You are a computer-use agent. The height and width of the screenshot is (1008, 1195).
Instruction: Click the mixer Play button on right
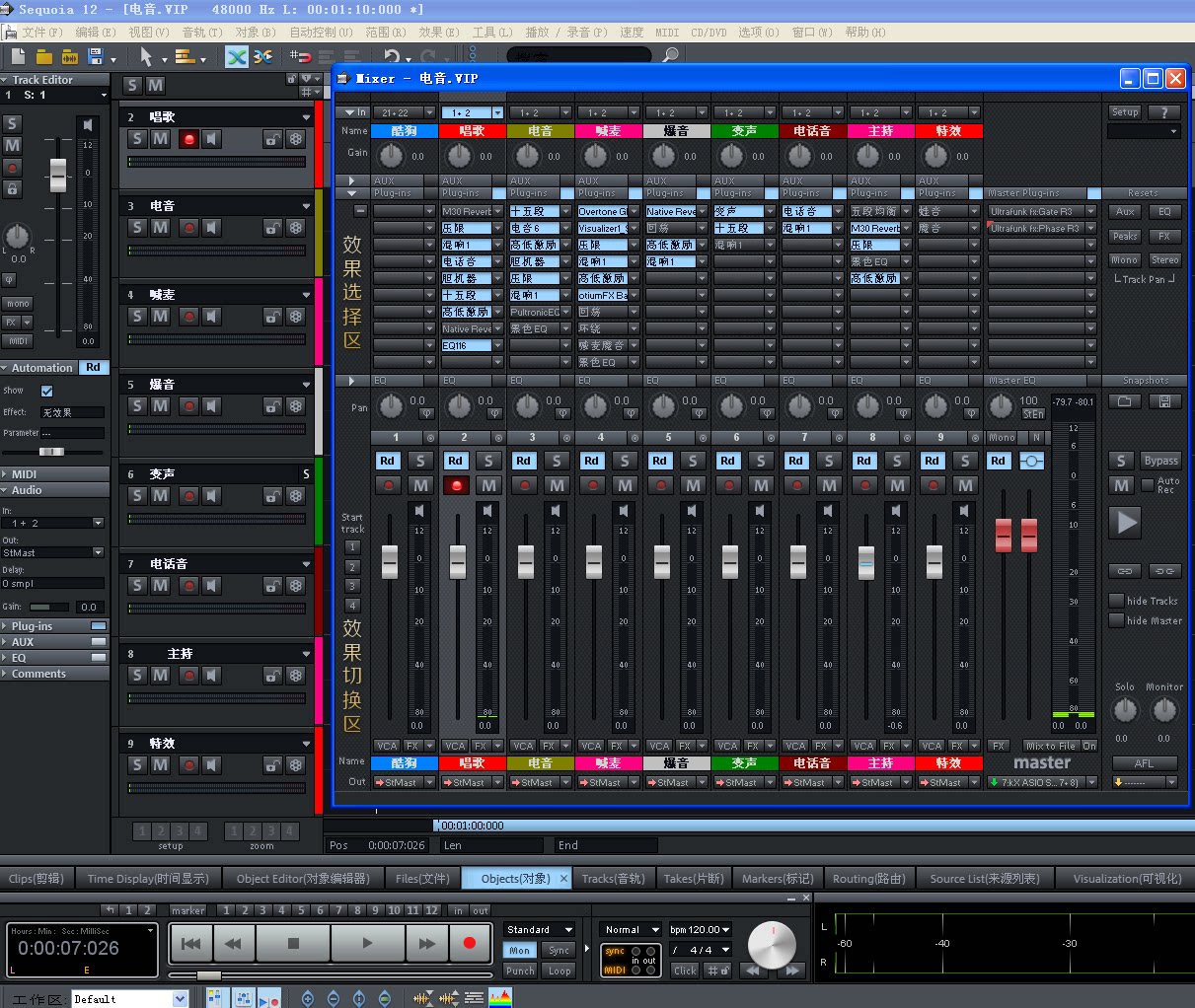1126,523
